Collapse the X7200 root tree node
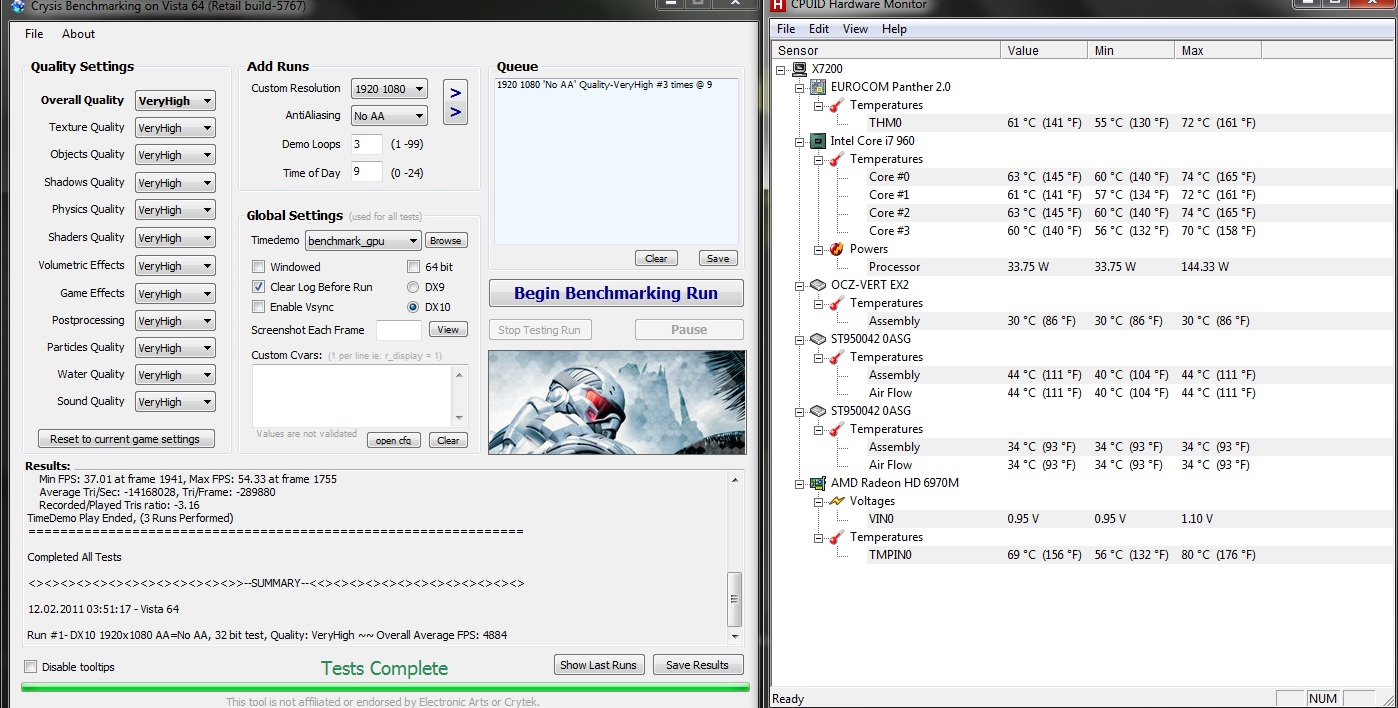The image size is (1398, 708). click(x=781, y=69)
